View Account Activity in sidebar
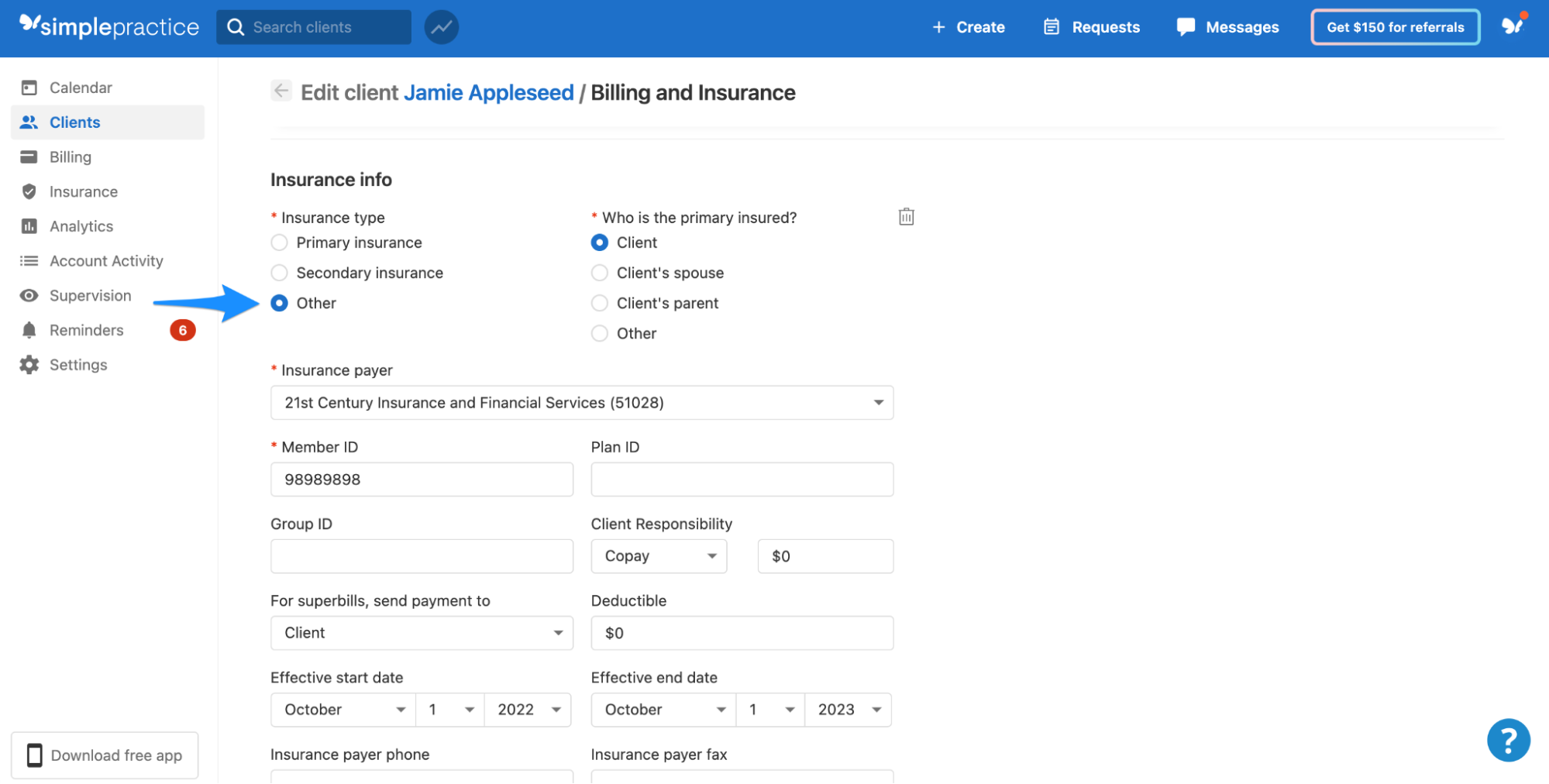 (106, 261)
